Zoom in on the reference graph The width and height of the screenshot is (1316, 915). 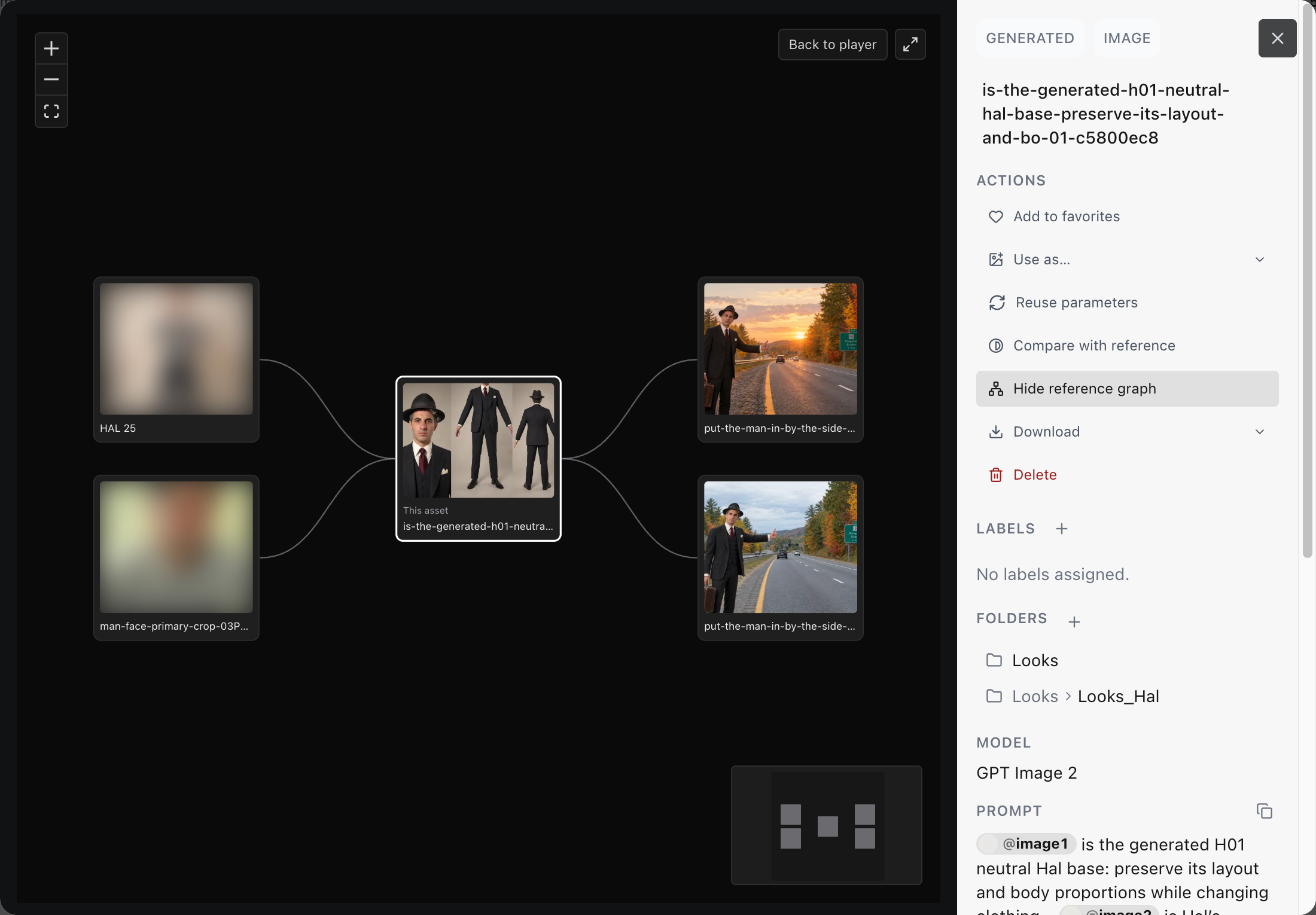pyautogui.click(x=51, y=48)
